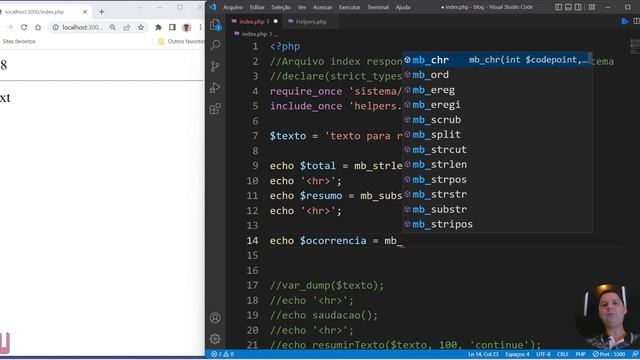The width and height of the screenshot is (640, 360).
Task: Switch to the Helpers.php editor tab
Action: (x=311, y=21)
